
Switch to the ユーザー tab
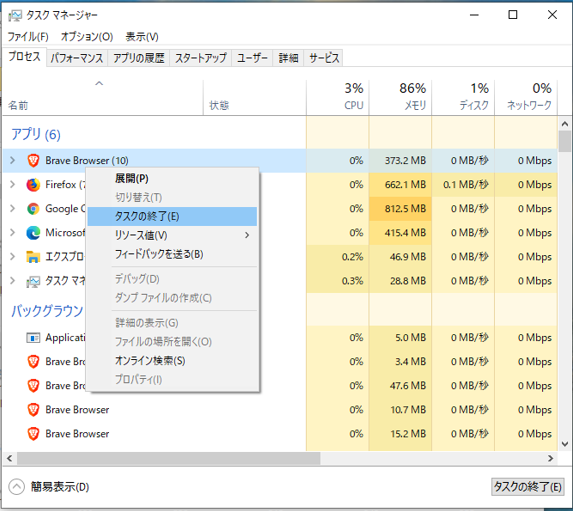(252, 58)
